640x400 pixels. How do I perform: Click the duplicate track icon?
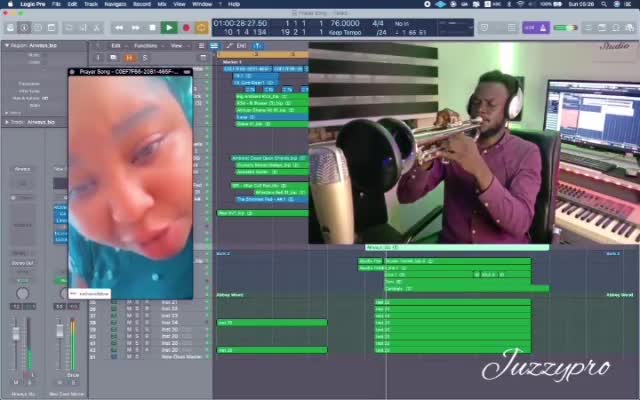(113, 58)
